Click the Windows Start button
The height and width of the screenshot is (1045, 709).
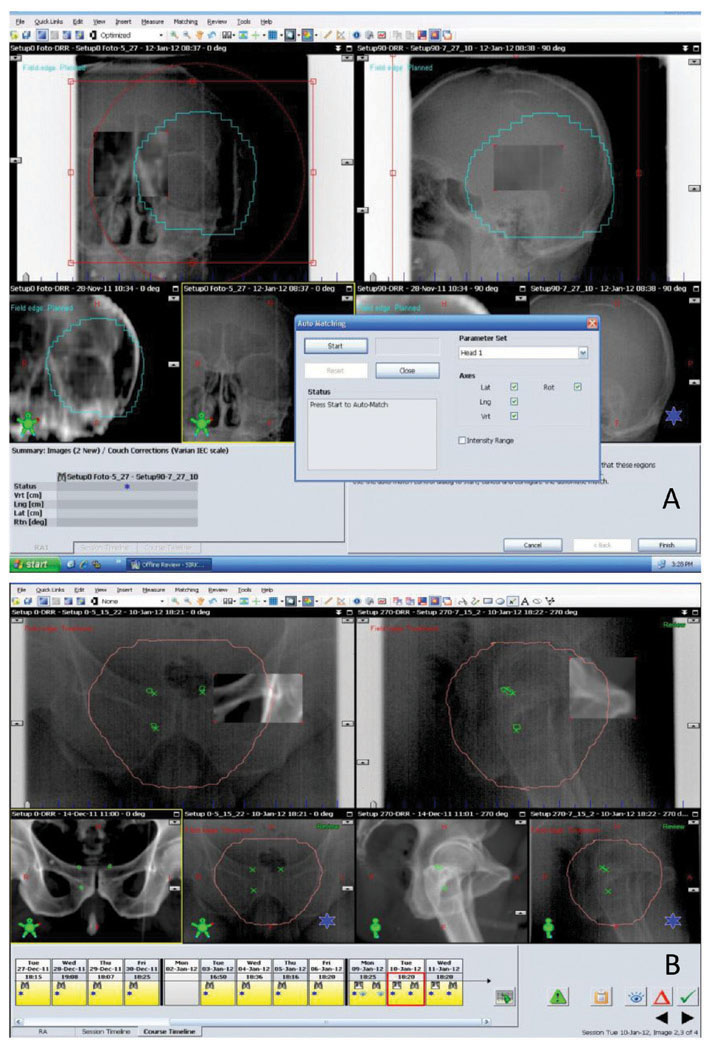point(35,564)
